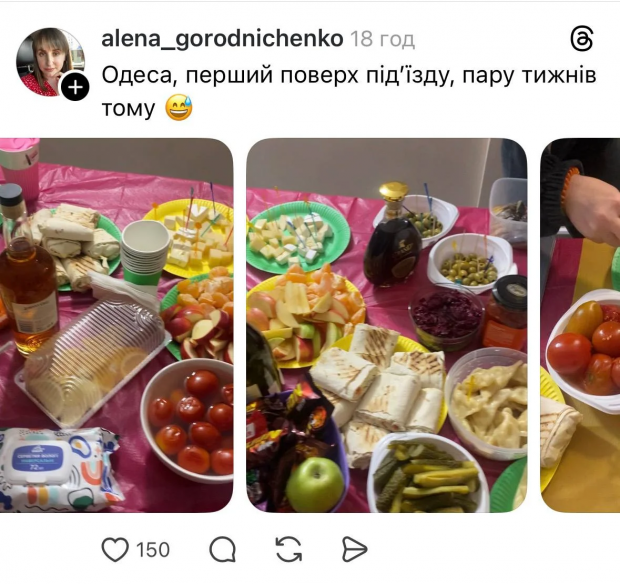Repost using the circular arrows icon
Image resolution: width=620 pixels, height=584 pixels.
(x=289, y=550)
